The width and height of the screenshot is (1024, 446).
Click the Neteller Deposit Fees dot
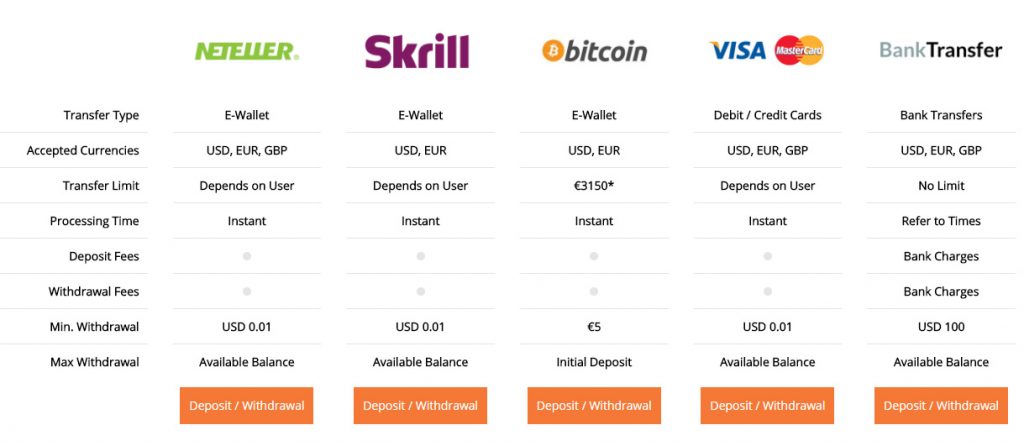pyautogui.click(x=247, y=257)
